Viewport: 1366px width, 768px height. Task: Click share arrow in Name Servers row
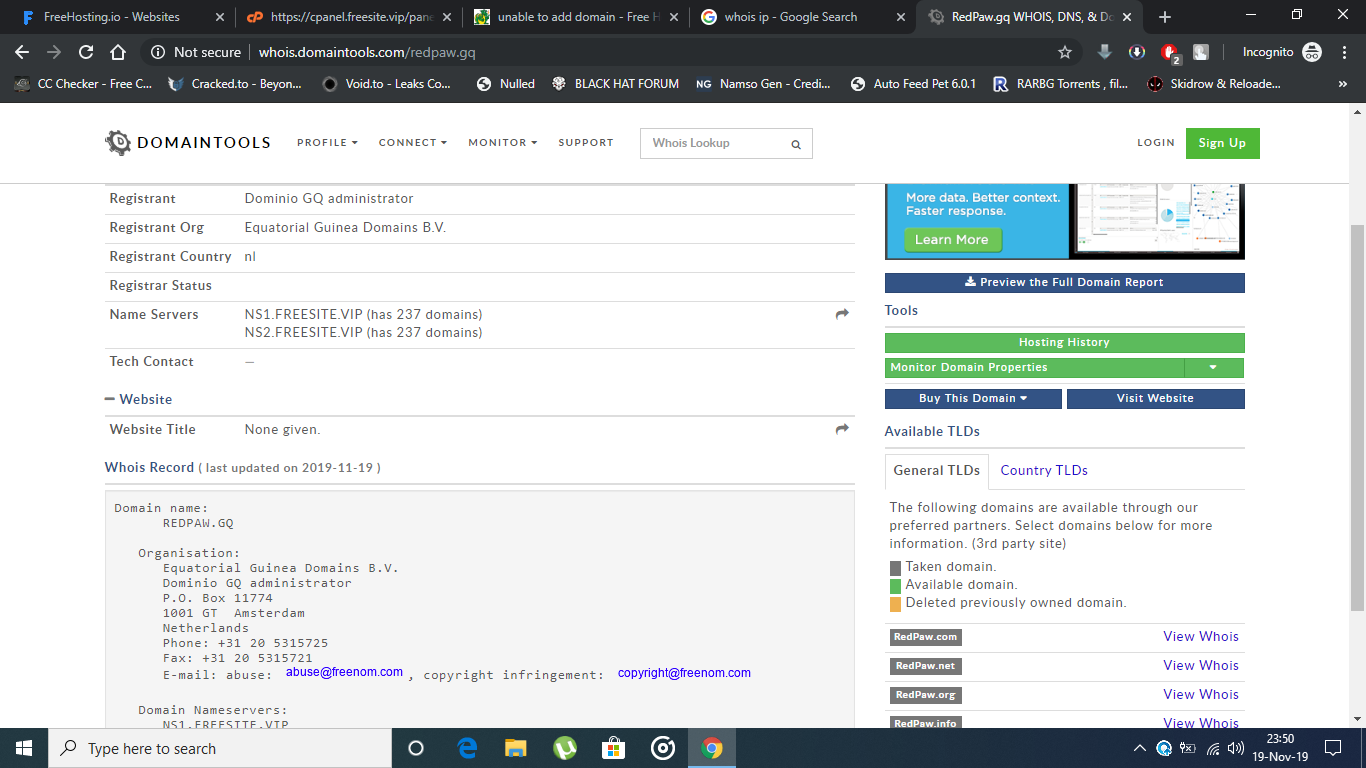click(842, 314)
